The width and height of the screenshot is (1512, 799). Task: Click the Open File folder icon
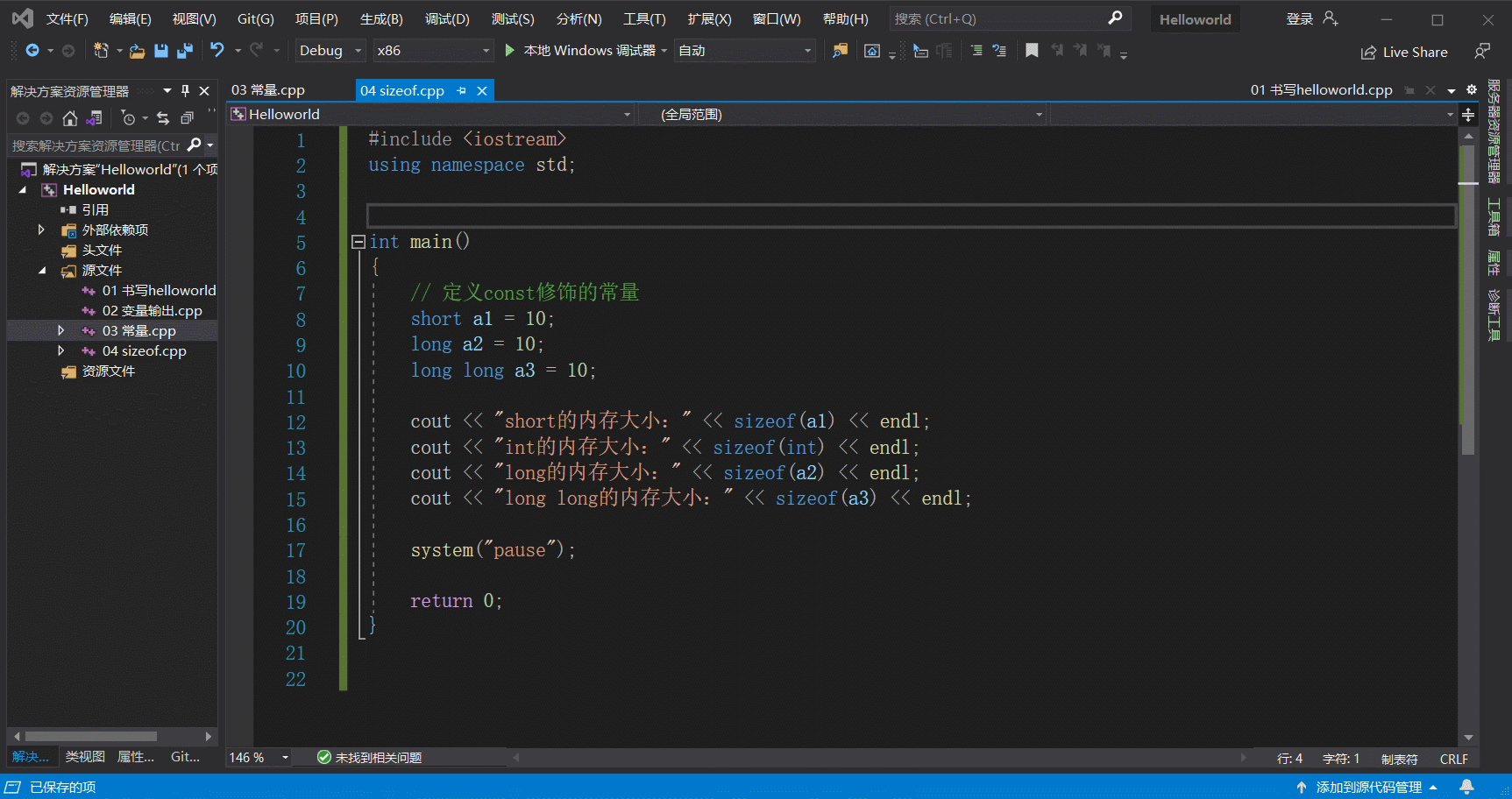pyautogui.click(x=137, y=51)
